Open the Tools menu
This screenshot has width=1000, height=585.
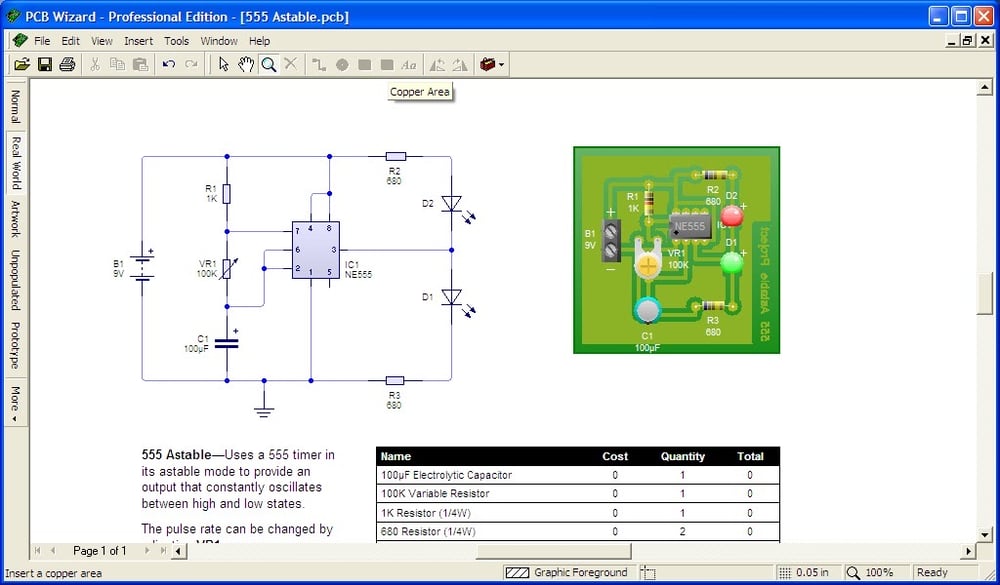click(176, 41)
